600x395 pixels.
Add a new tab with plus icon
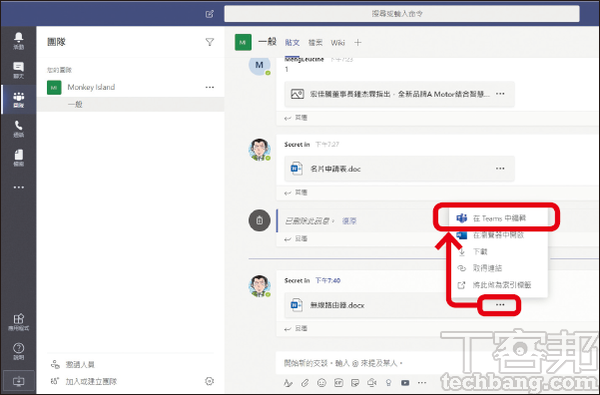tap(357, 42)
